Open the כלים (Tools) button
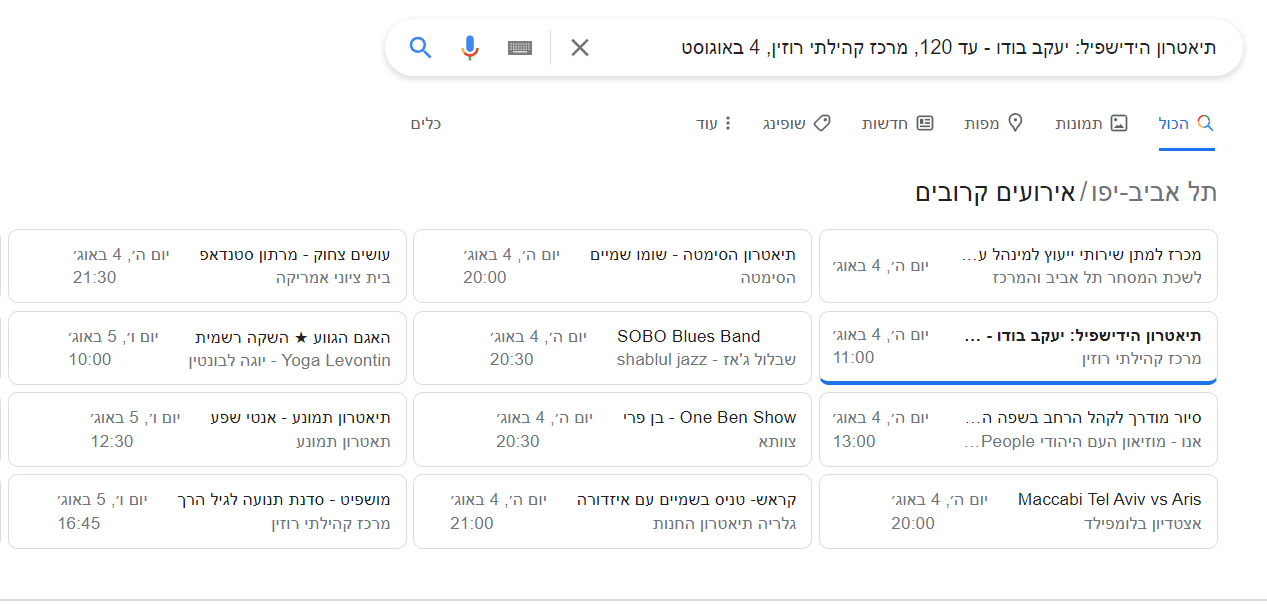 (x=426, y=123)
